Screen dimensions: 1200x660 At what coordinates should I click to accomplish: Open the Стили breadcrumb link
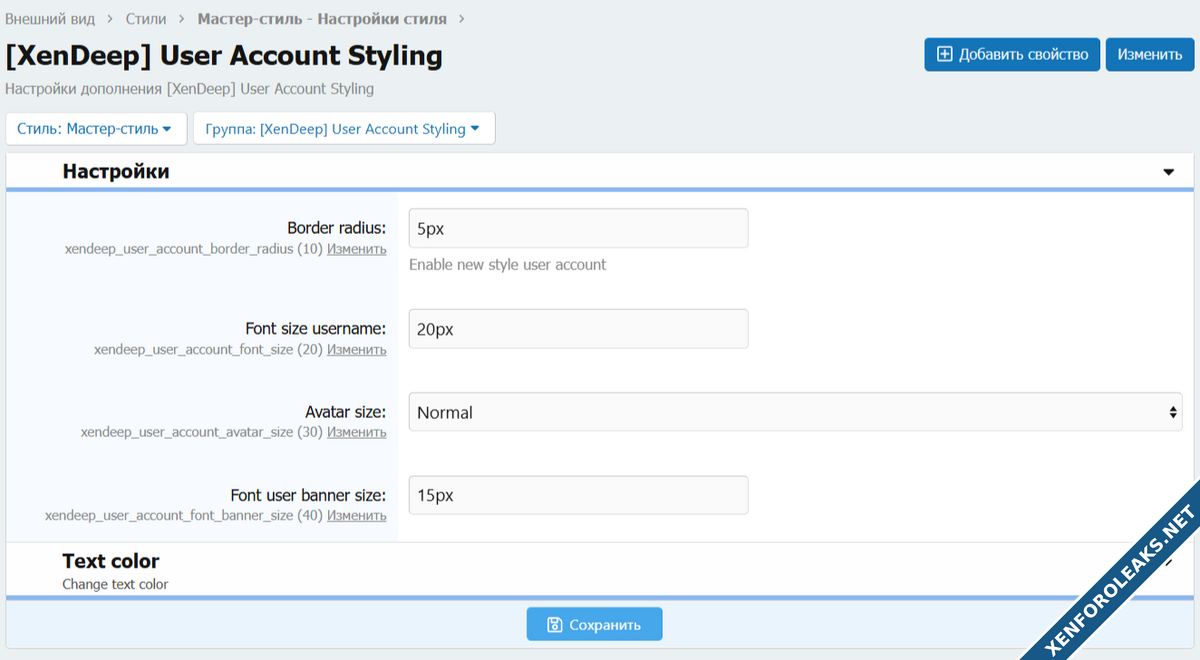(146, 19)
